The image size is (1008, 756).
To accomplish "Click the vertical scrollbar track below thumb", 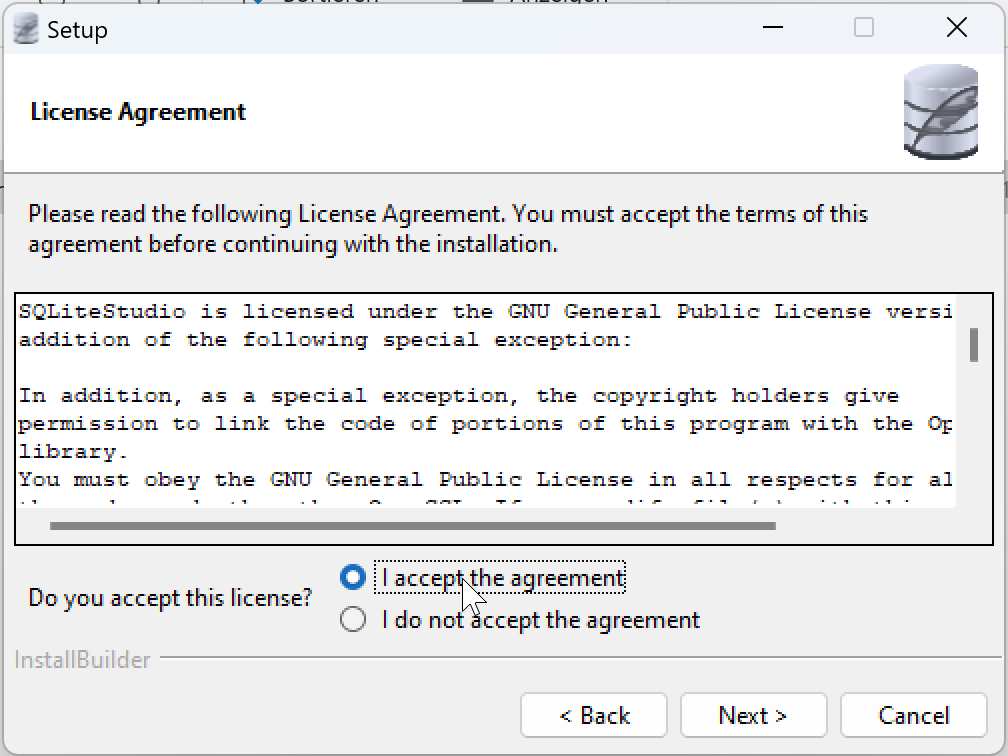I will coord(973,440).
